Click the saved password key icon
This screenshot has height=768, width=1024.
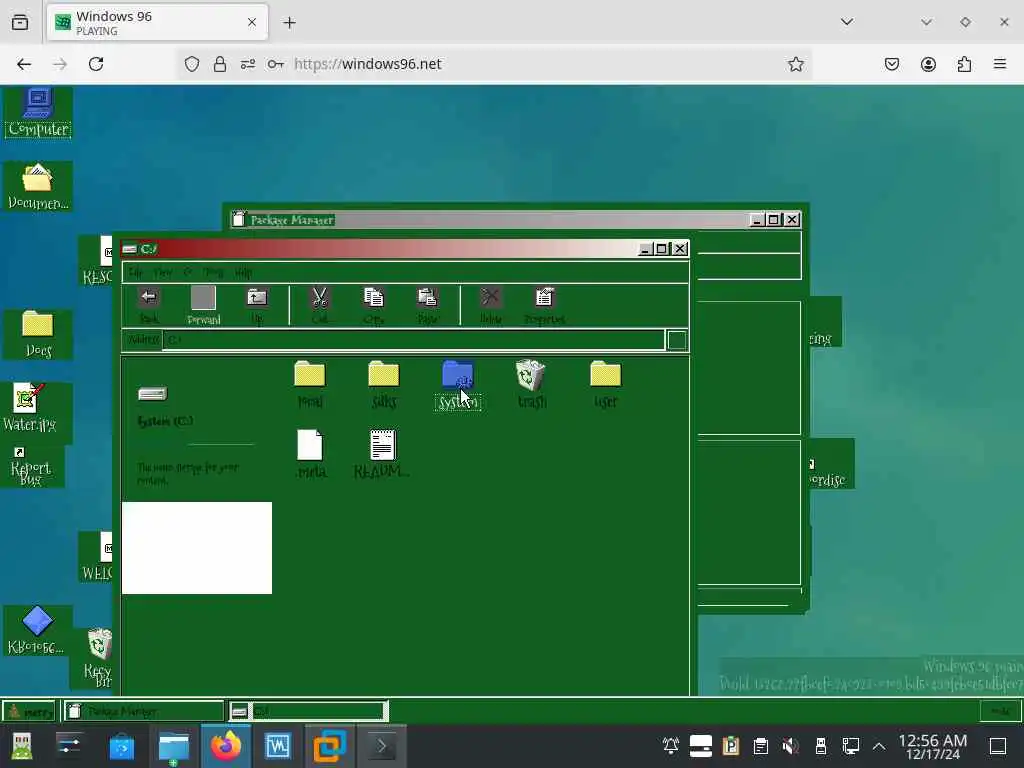276,64
